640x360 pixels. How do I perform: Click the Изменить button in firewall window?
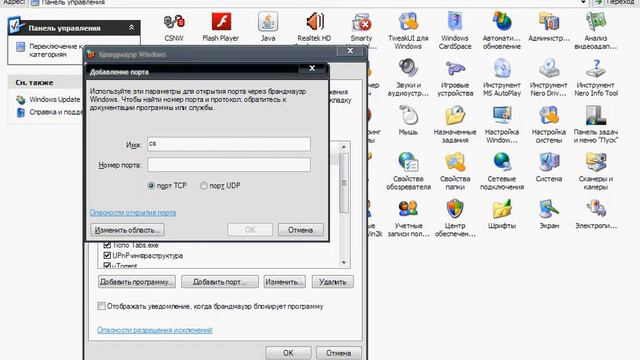click(284, 282)
